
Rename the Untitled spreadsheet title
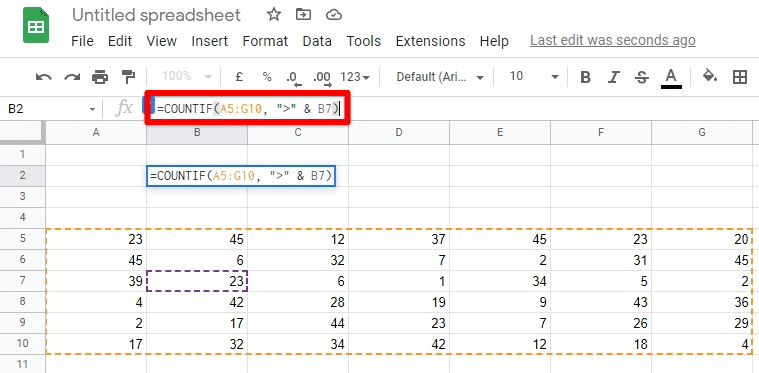156,15
